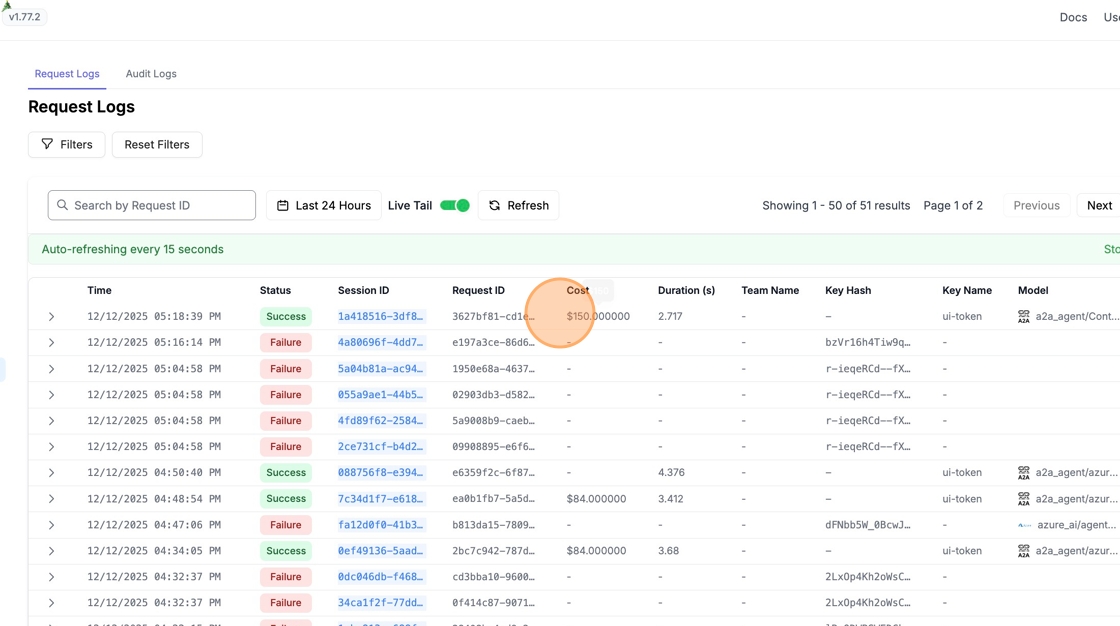
Task: Turn off the Live Tail switch
Action: coord(454,205)
